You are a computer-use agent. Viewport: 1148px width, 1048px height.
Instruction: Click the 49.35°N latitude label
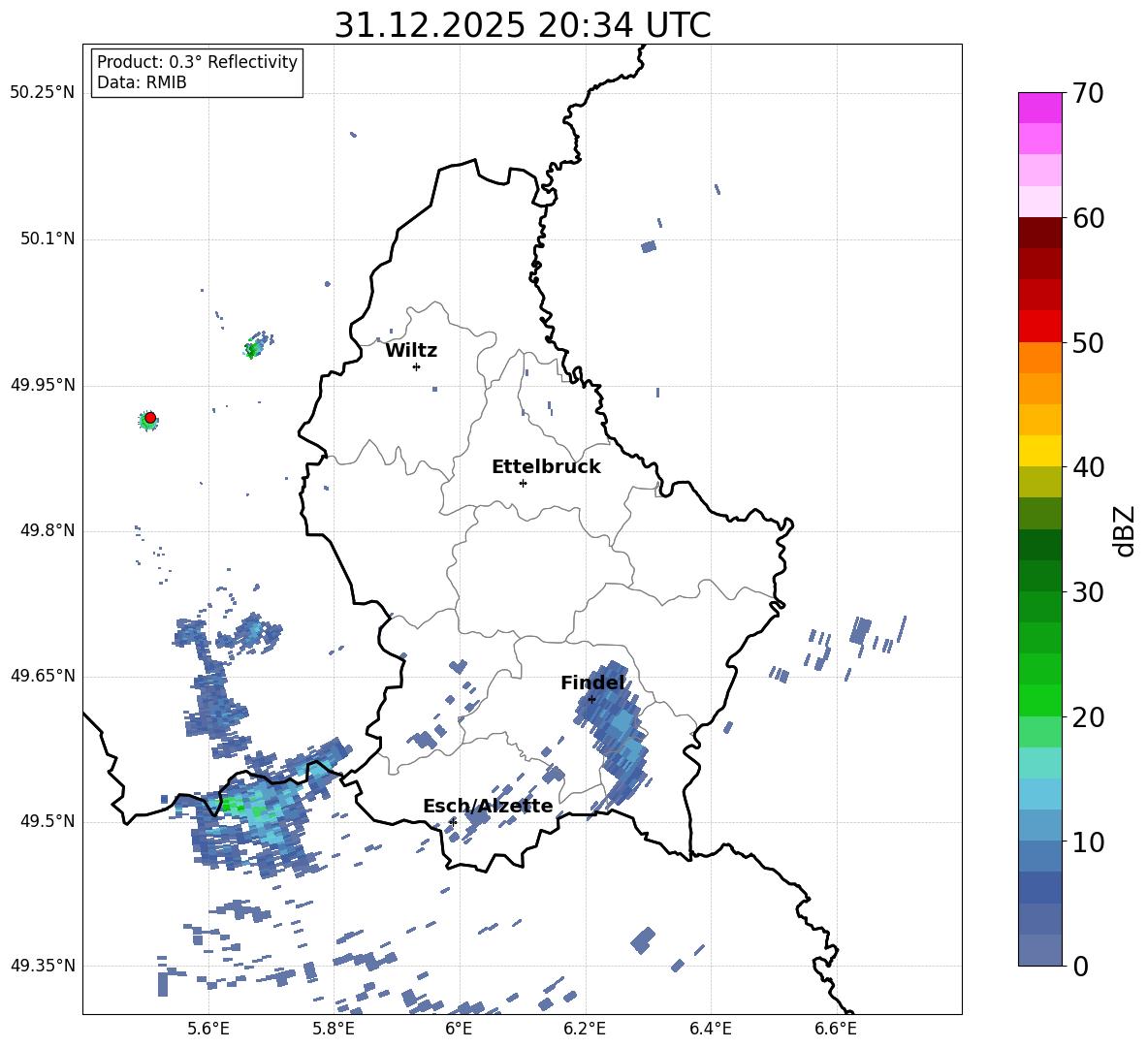[x=43, y=966]
